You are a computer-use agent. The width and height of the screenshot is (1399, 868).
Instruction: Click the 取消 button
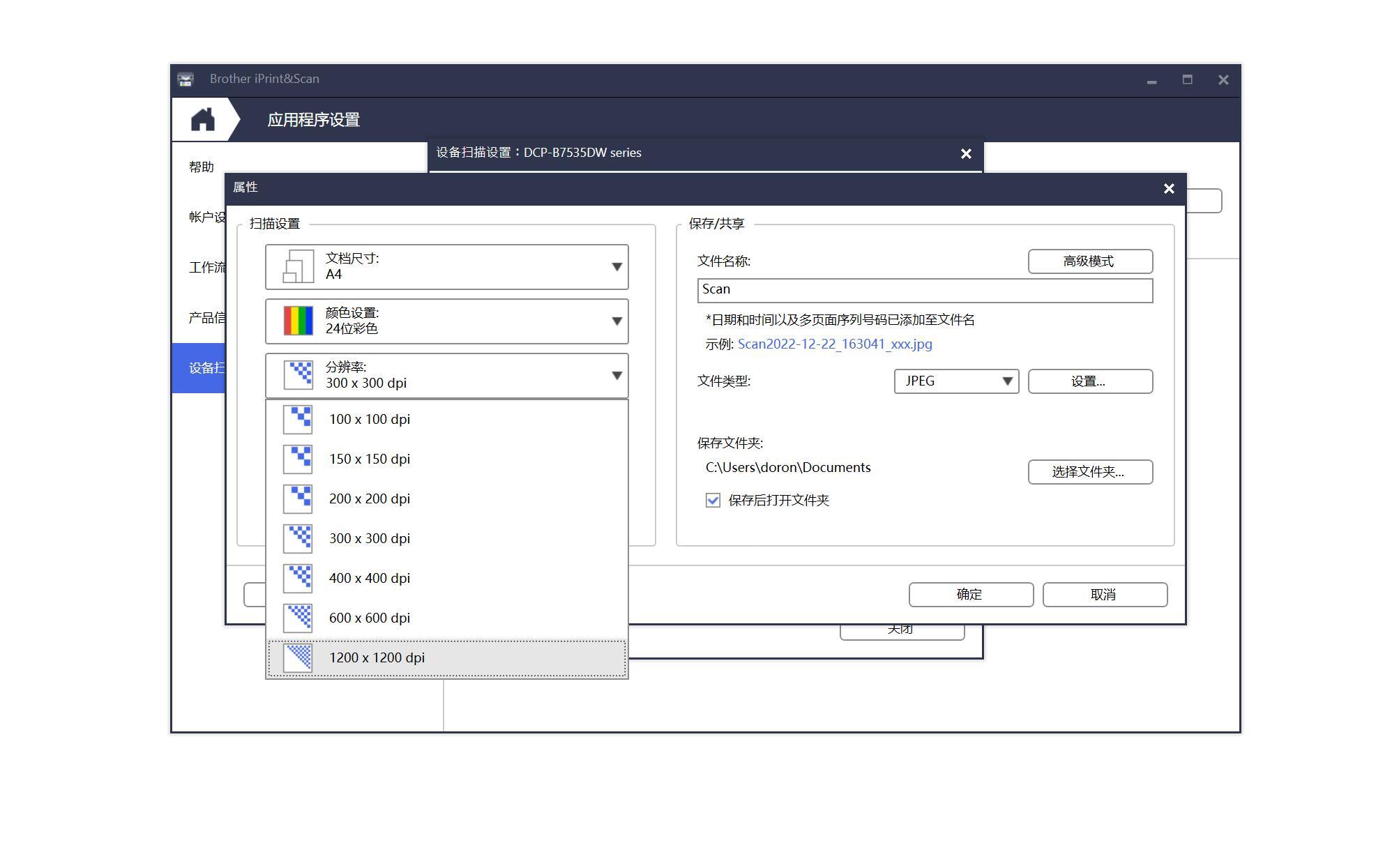coord(1105,595)
